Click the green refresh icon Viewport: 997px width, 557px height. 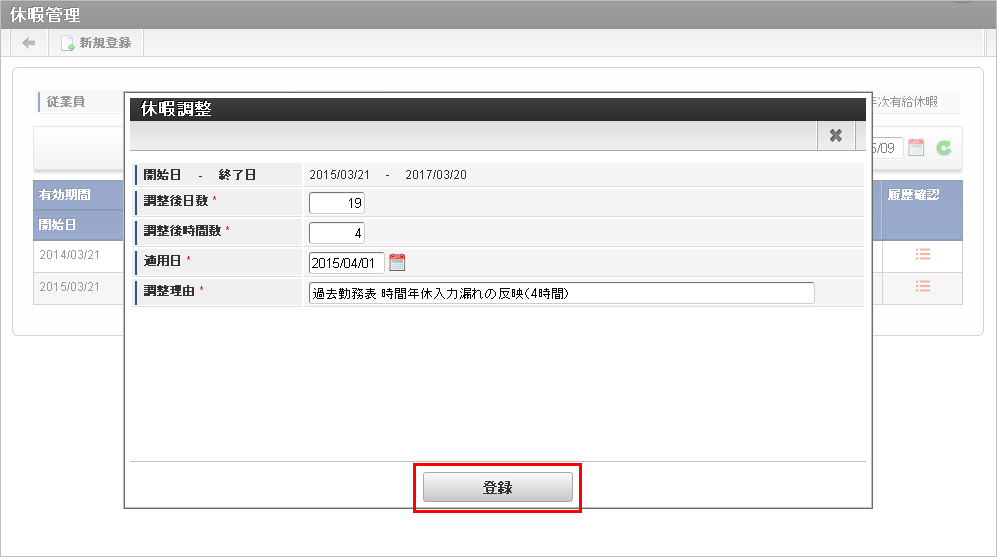tap(944, 148)
